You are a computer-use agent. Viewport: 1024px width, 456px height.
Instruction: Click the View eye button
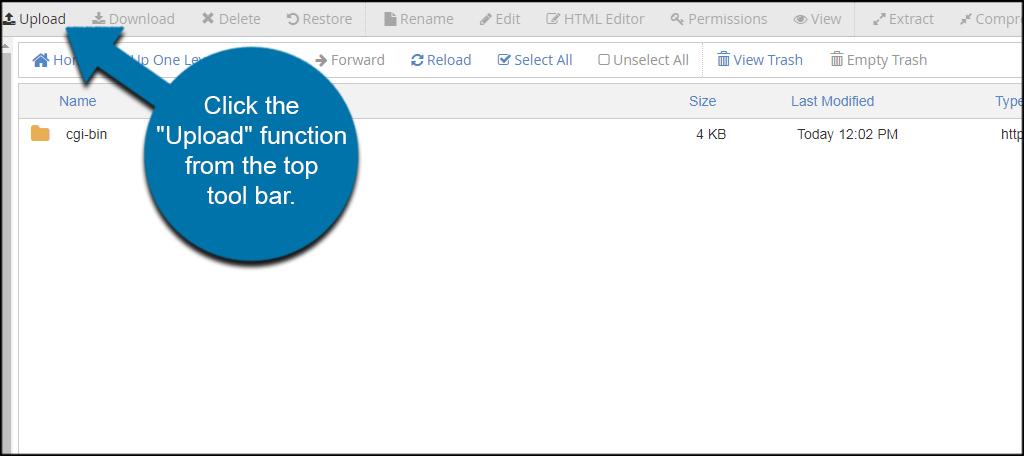click(x=818, y=20)
